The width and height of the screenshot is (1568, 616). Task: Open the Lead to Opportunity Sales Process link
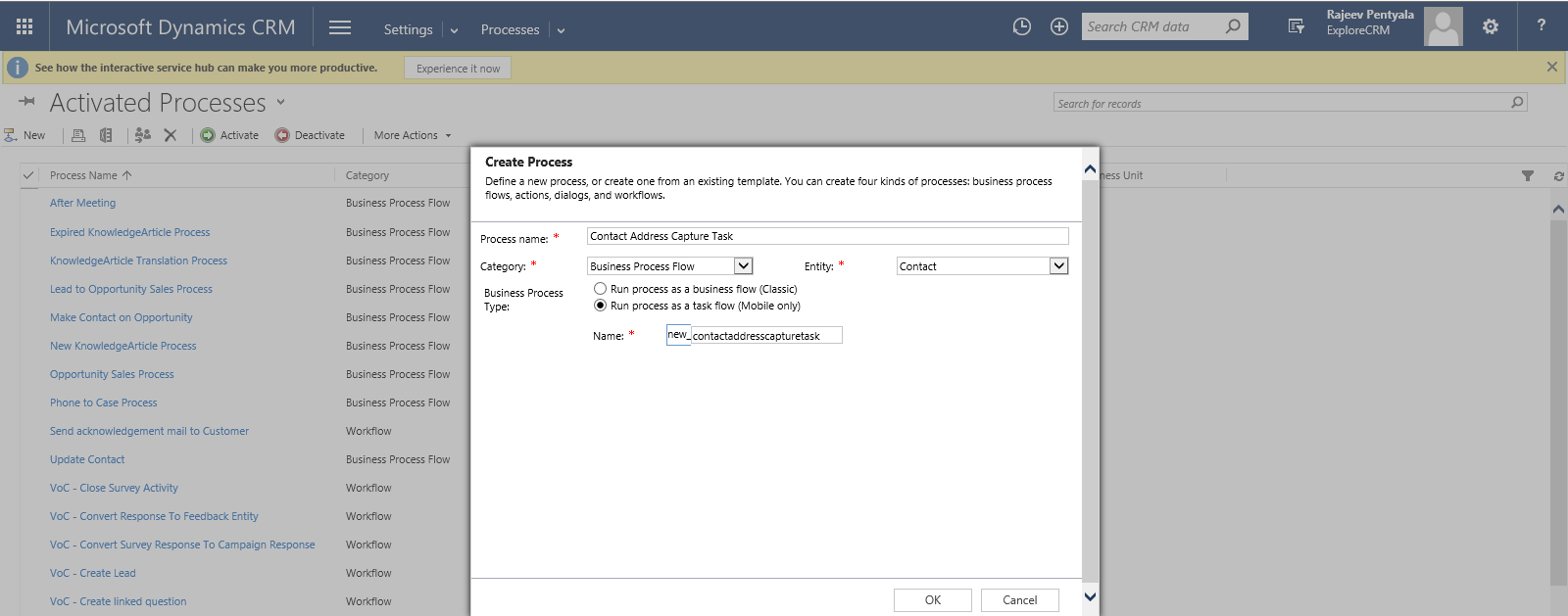click(131, 289)
